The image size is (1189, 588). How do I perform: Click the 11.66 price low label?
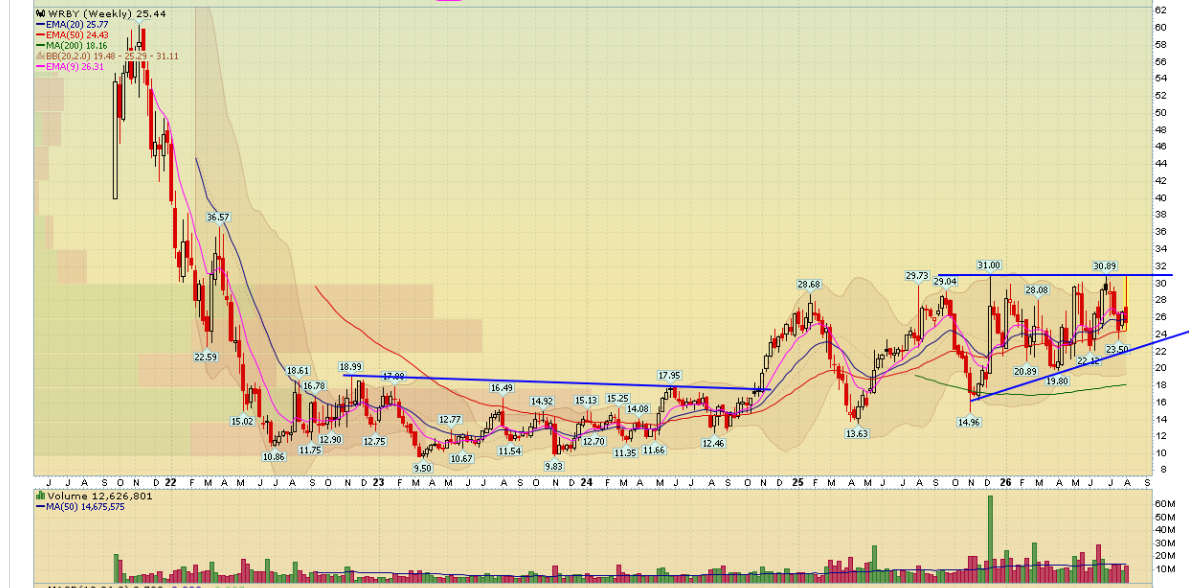tap(653, 450)
